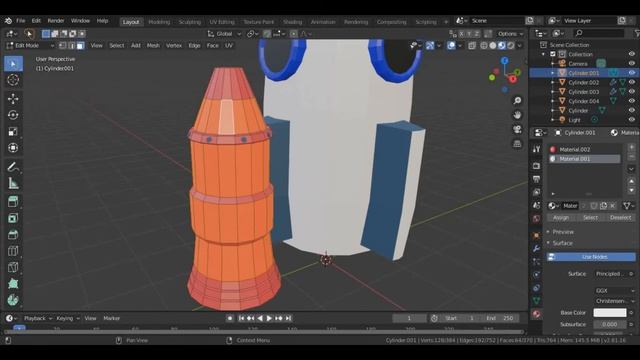This screenshot has width=640, height=360.
Task: Click the outliner search field
Action: 599,33
